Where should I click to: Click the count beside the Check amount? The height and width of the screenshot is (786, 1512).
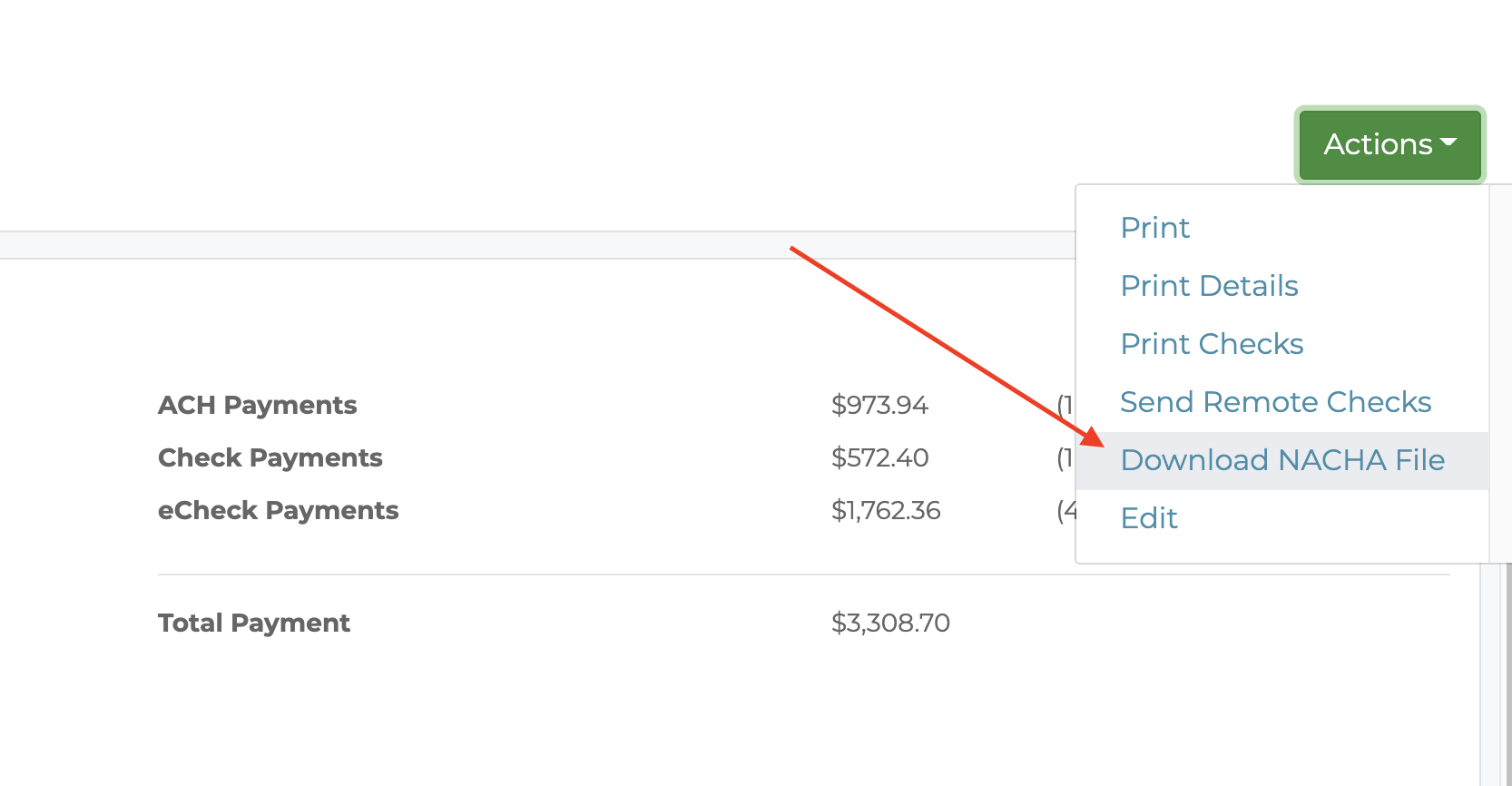[1065, 457]
